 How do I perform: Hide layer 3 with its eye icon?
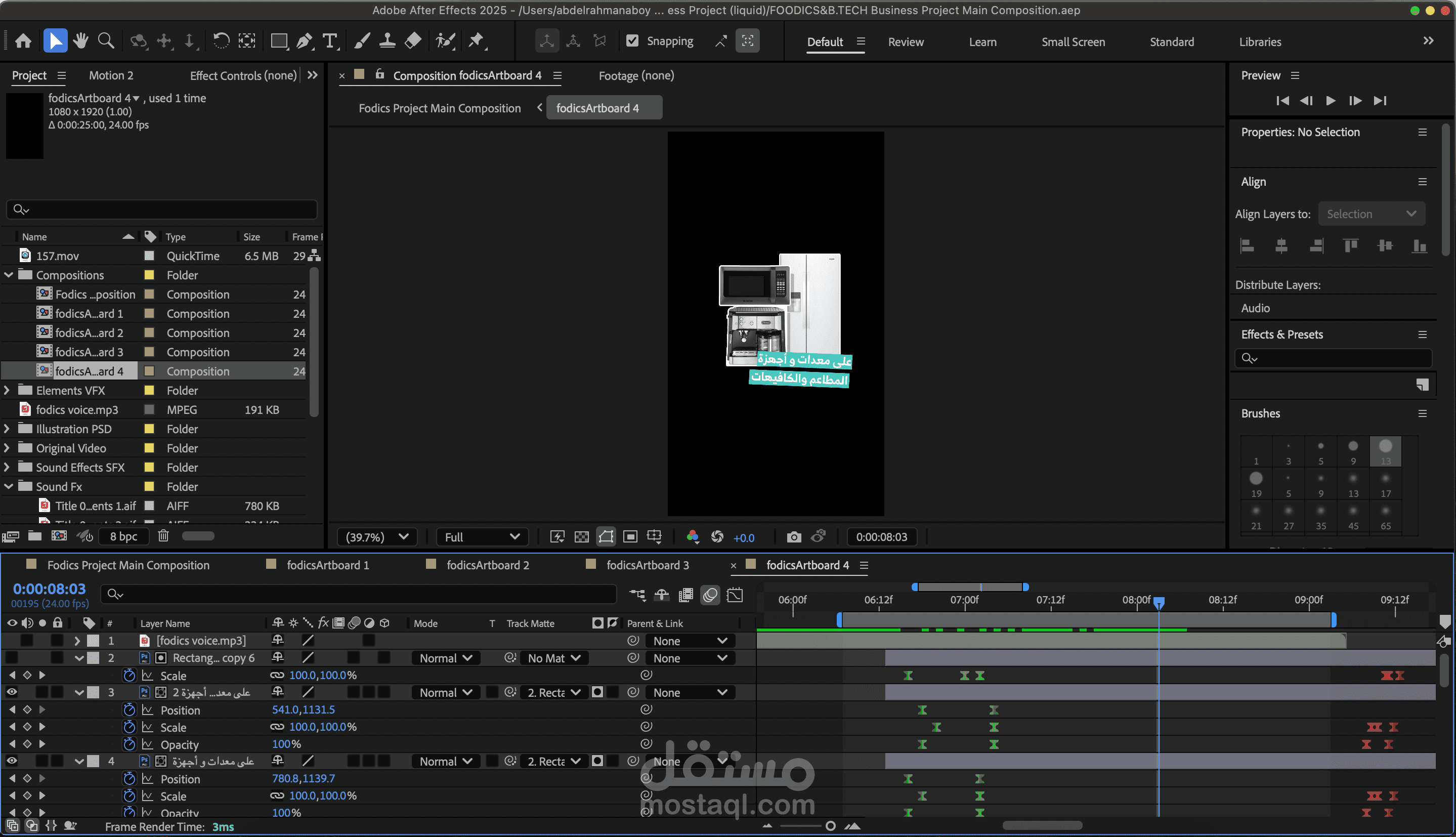[x=12, y=692]
